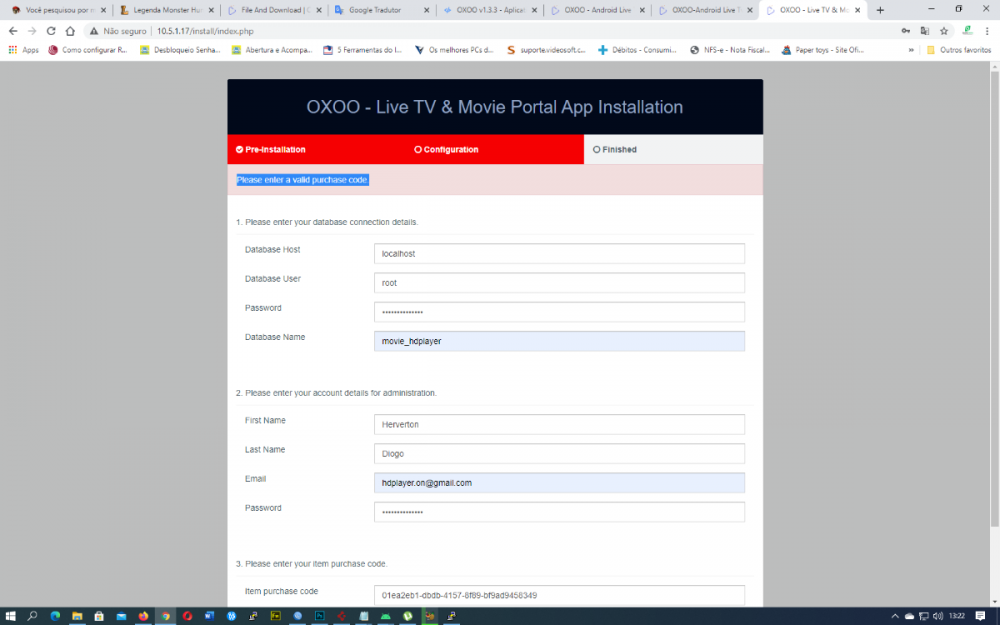Image resolution: width=1000 pixels, height=625 pixels.
Task: Click the Email input field
Action: 559,483
